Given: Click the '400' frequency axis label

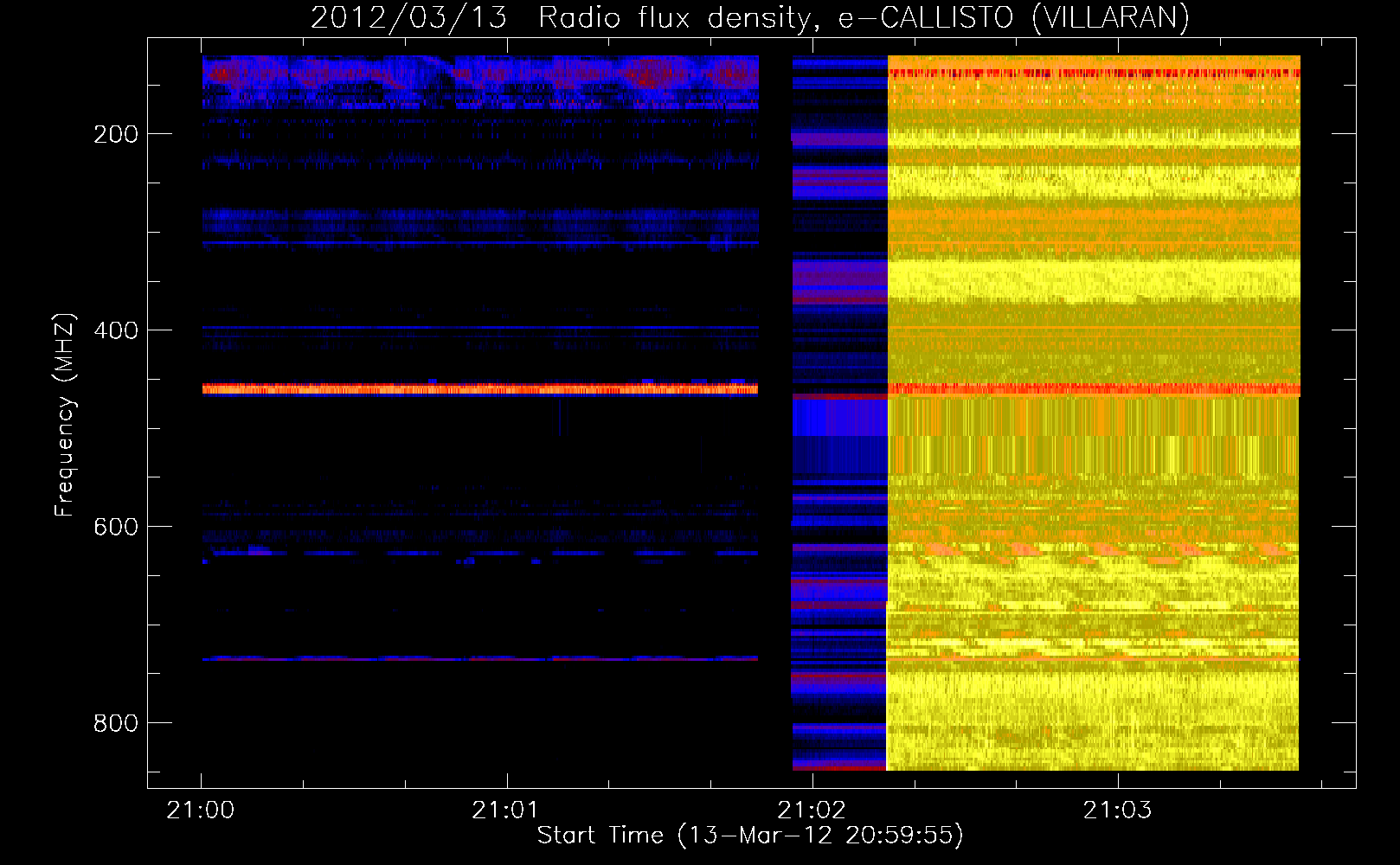Looking at the screenshot, I should click(x=115, y=330).
